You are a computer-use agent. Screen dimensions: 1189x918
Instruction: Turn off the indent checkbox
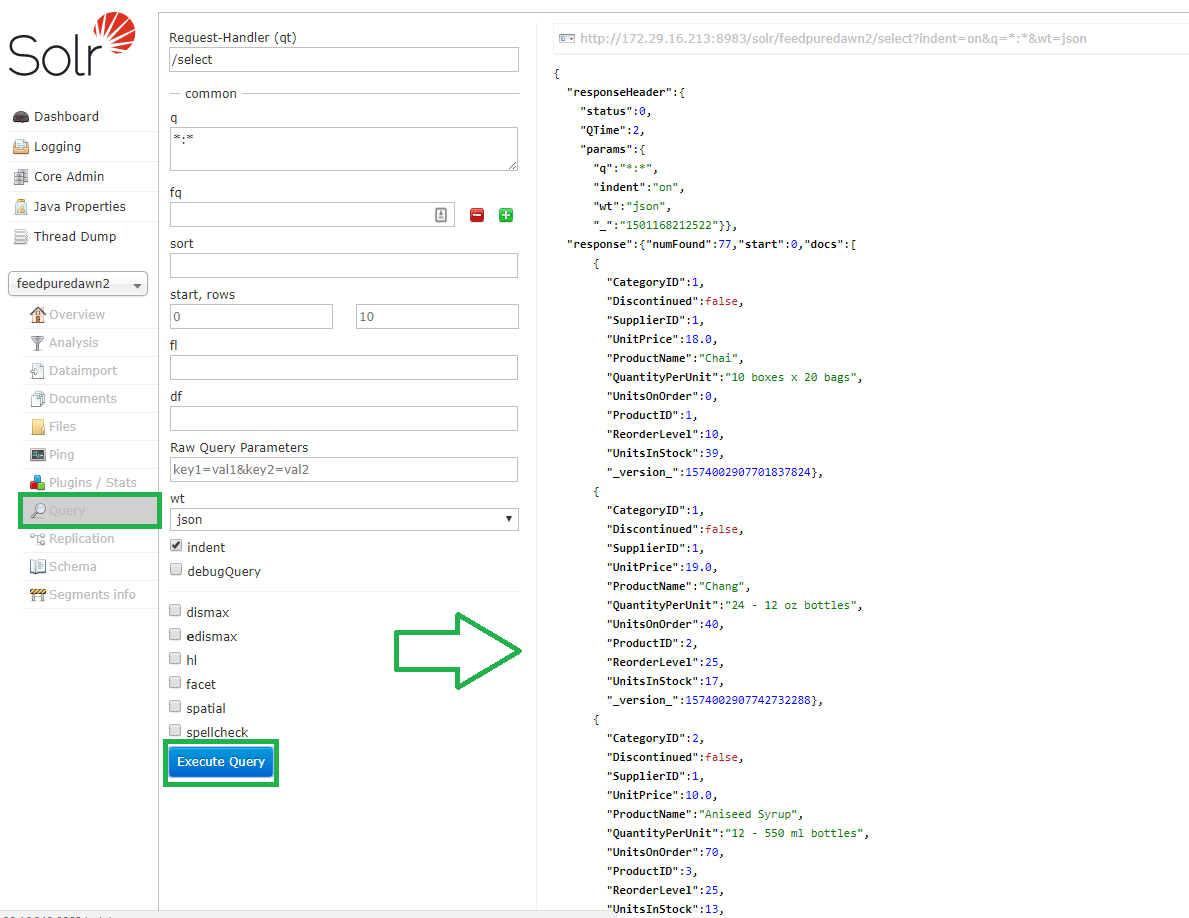point(176,546)
